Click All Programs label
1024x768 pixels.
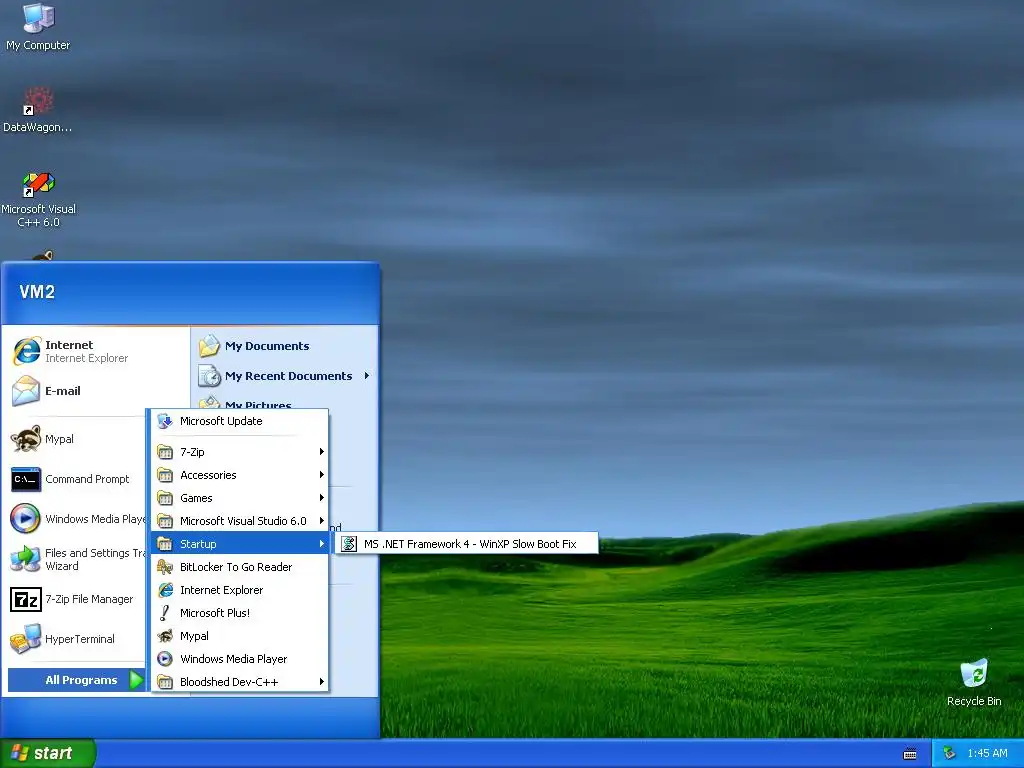pos(81,680)
